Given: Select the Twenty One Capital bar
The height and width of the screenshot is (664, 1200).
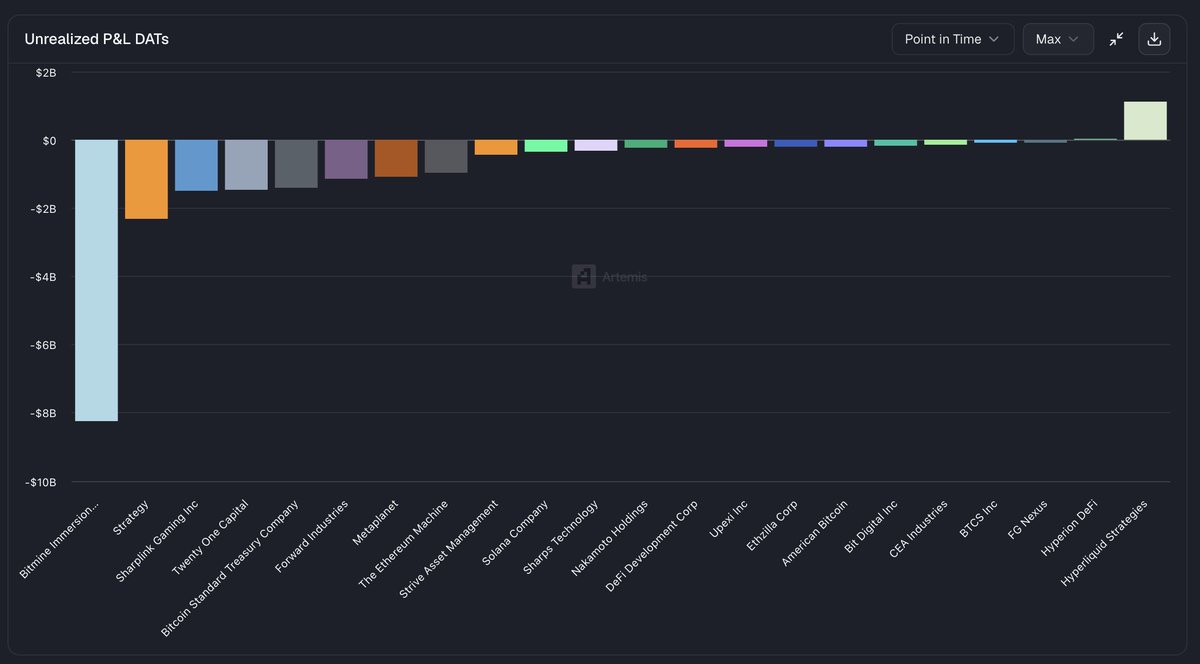Looking at the screenshot, I should [x=246, y=165].
